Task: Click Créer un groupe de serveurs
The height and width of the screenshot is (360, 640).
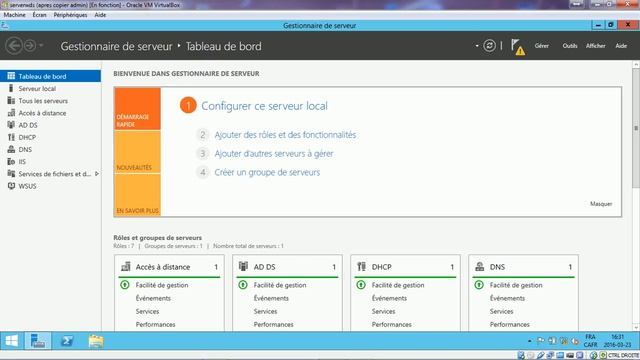Action: [x=267, y=172]
